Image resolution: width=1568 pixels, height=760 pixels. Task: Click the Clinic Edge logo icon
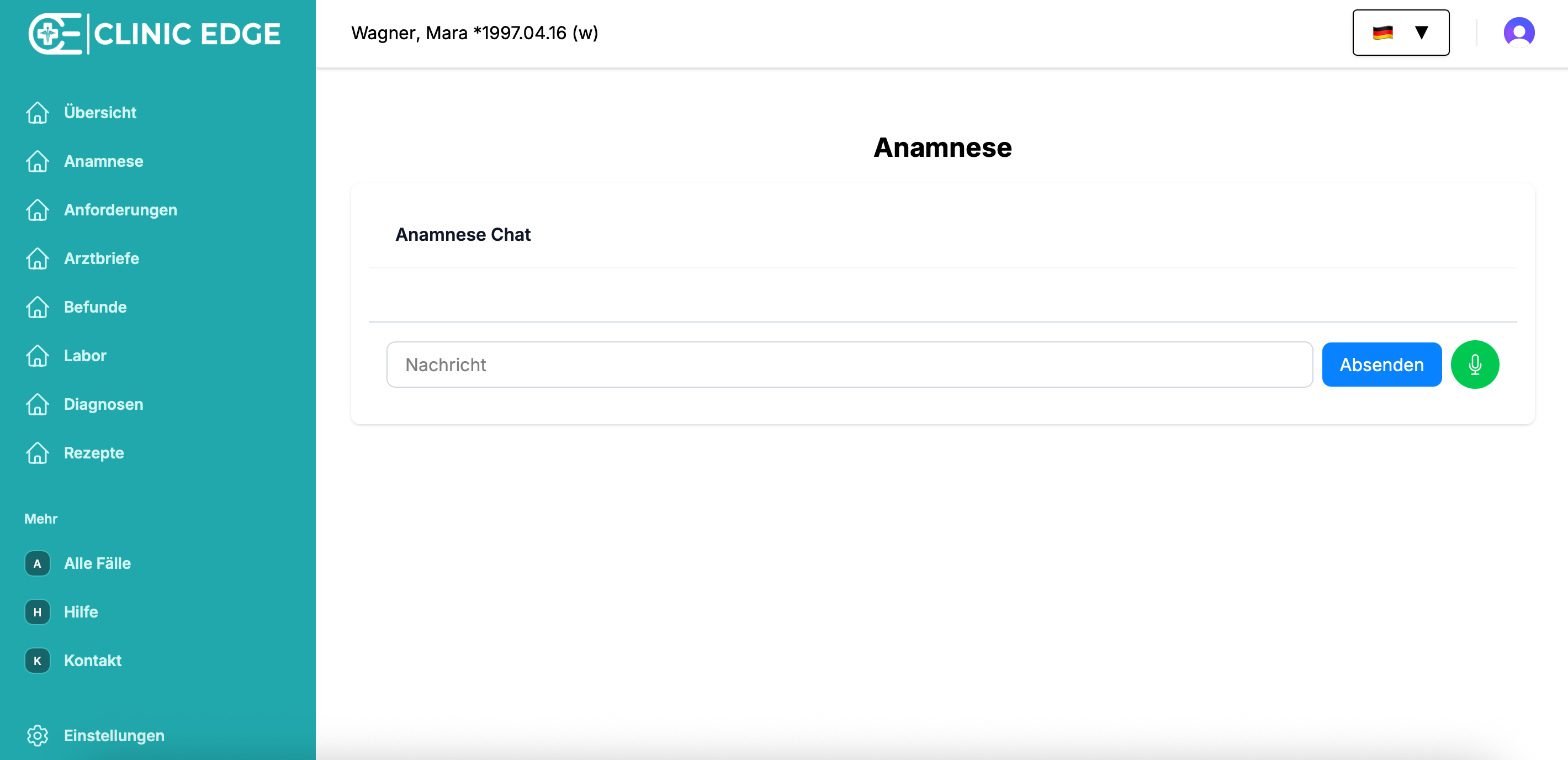pos(55,34)
